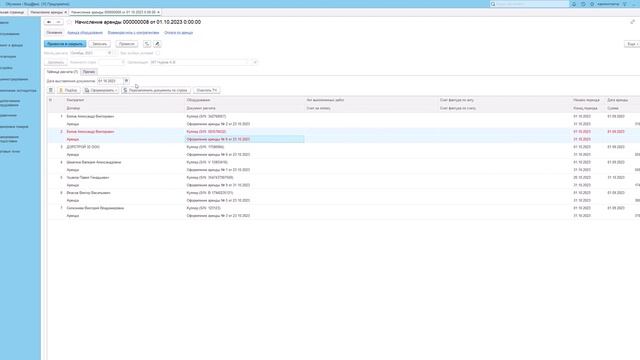Click Оформление аренды № 1 document cell
The image size is (640, 360).
coord(218,170)
